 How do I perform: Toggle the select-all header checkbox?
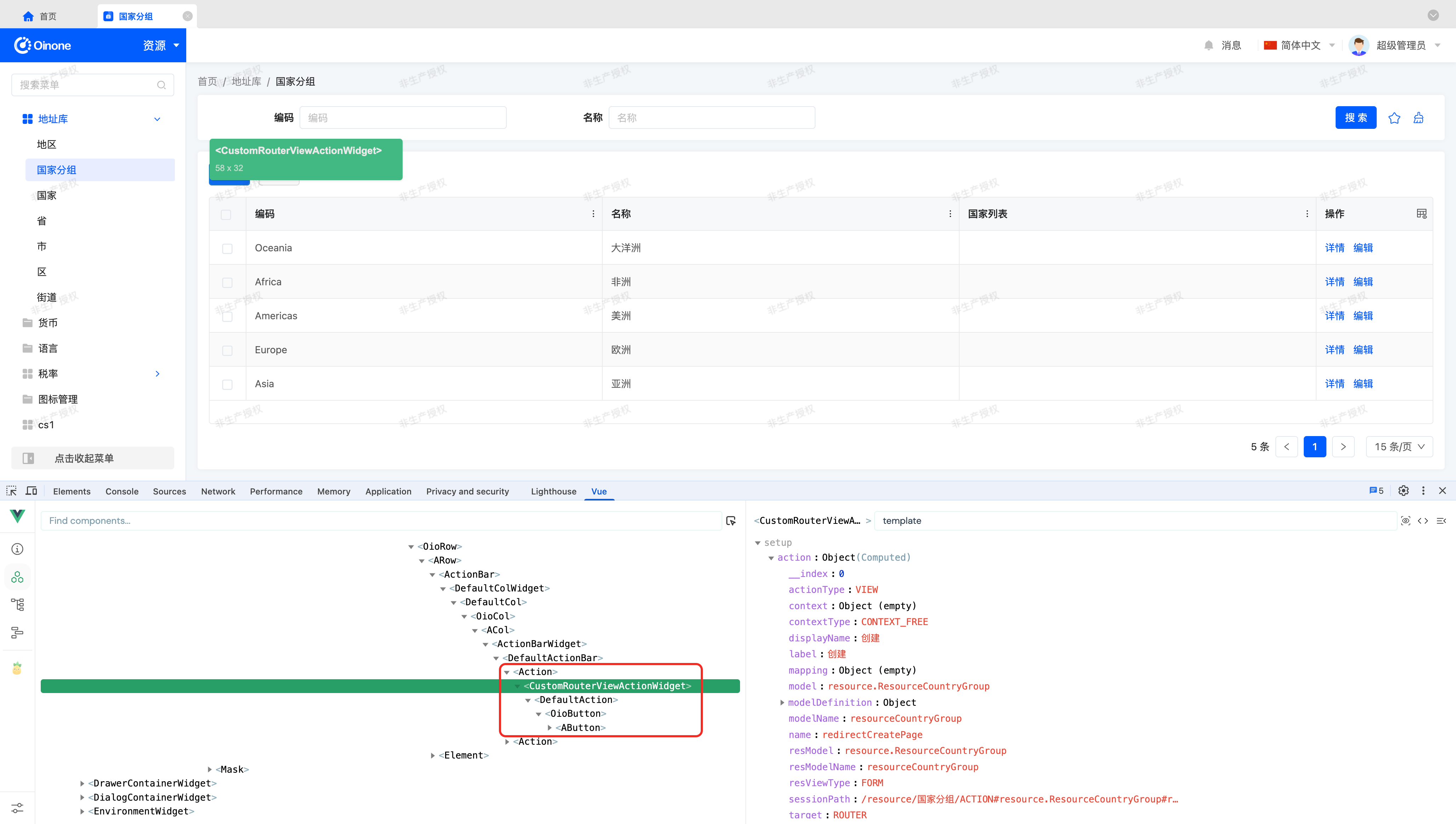click(x=226, y=214)
